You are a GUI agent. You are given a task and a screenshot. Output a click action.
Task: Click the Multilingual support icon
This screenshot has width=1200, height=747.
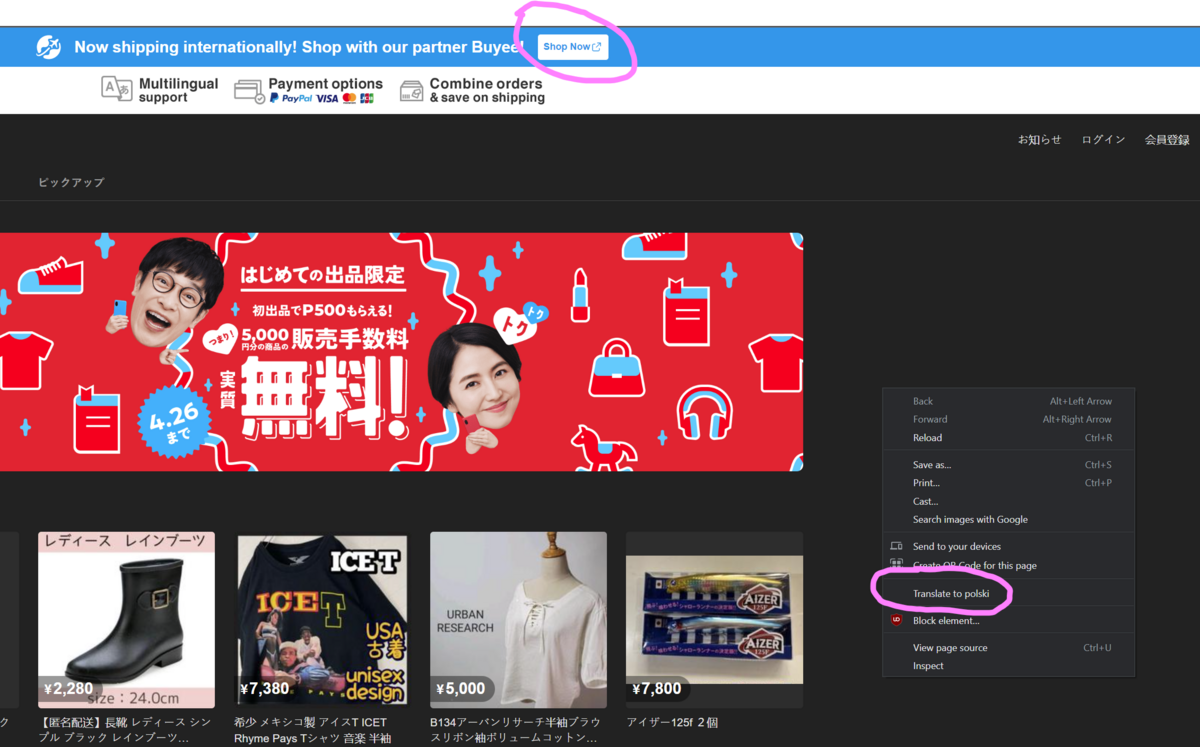pyautogui.click(x=117, y=89)
